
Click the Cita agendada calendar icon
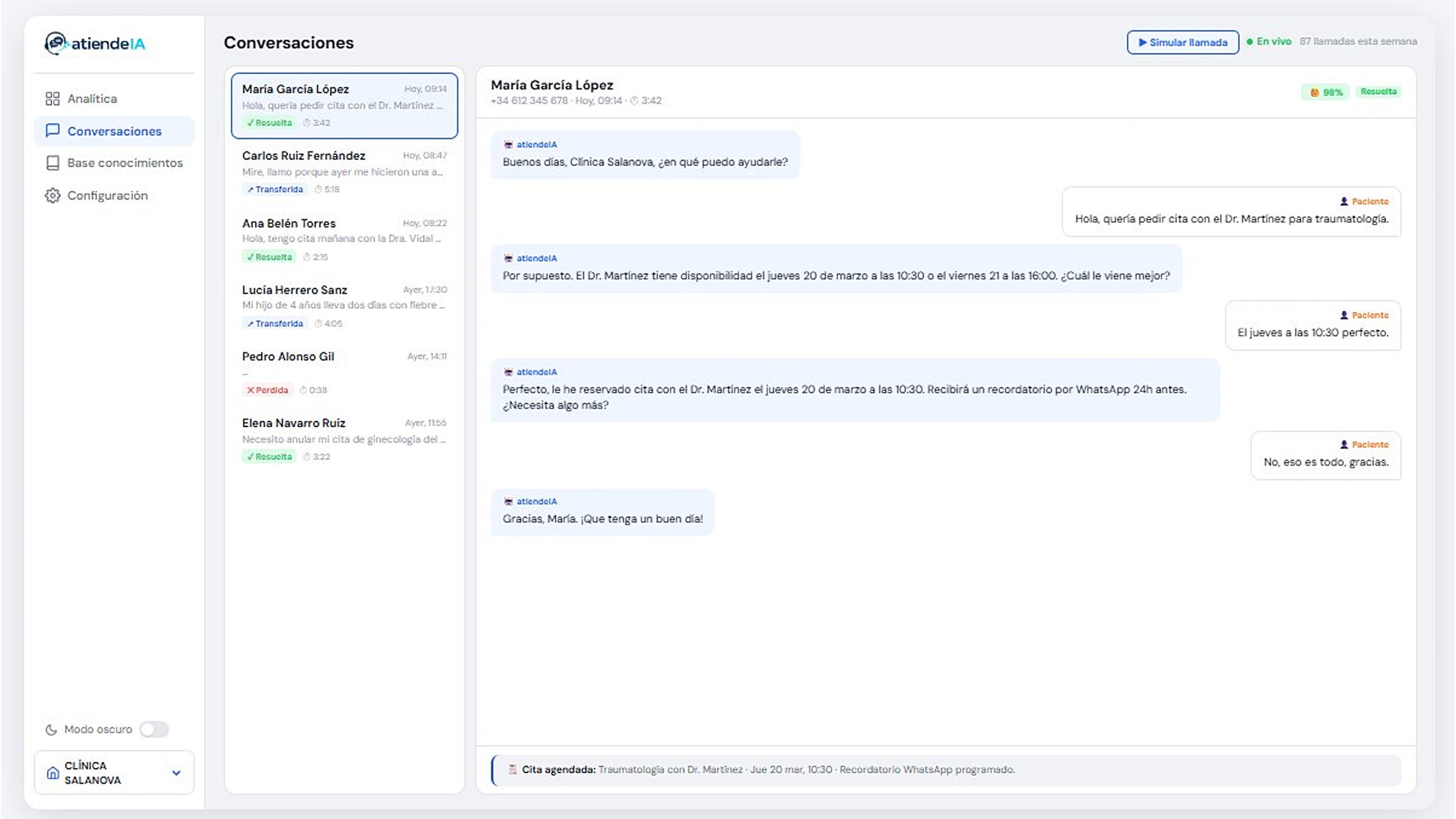click(512, 769)
